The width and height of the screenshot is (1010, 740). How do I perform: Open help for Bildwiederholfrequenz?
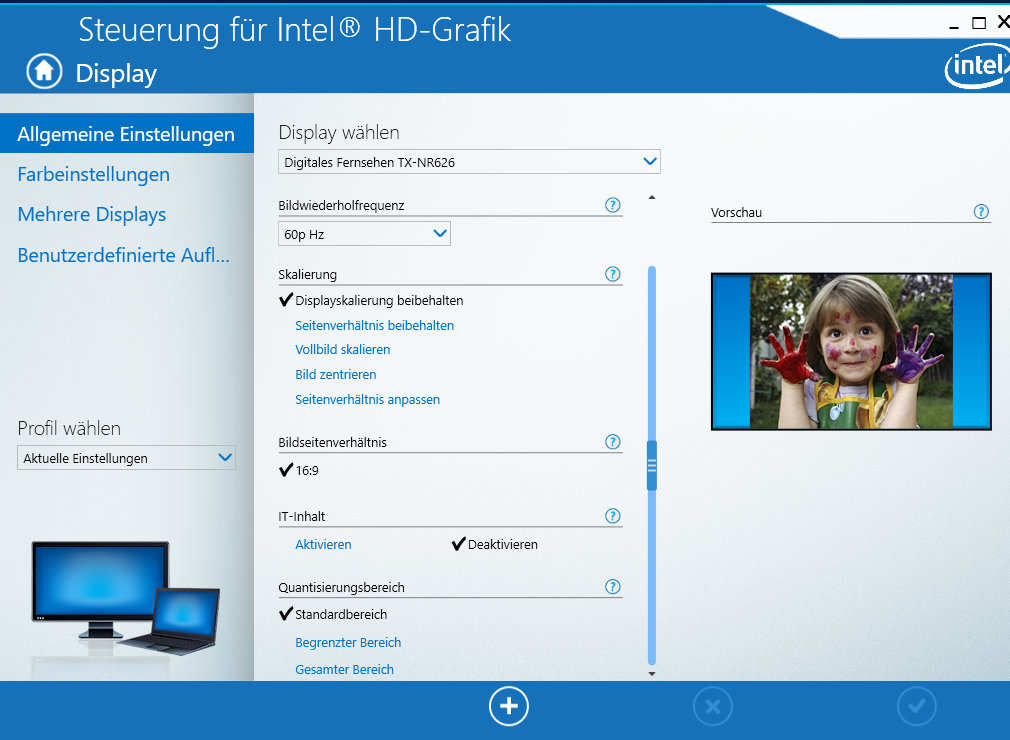(613, 205)
